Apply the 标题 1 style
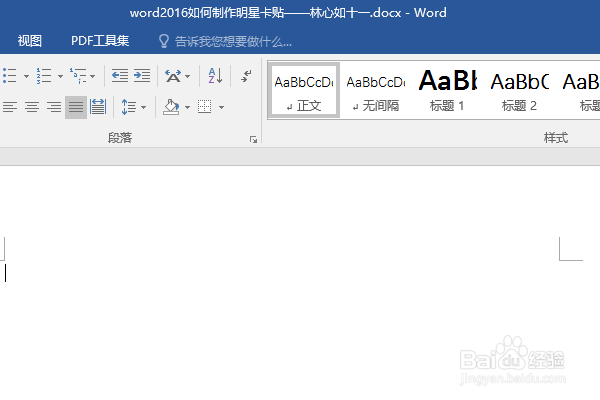 pyautogui.click(x=447, y=90)
